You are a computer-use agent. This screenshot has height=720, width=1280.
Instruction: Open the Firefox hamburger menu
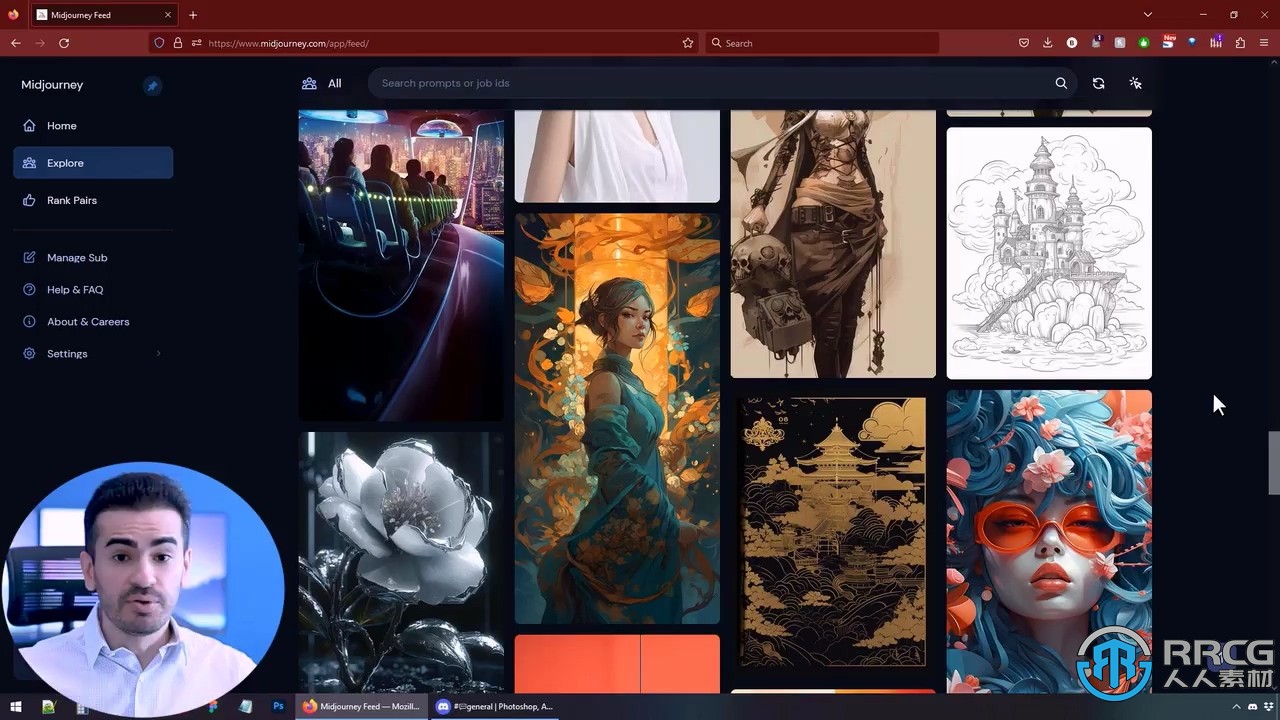[x=1264, y=43]
